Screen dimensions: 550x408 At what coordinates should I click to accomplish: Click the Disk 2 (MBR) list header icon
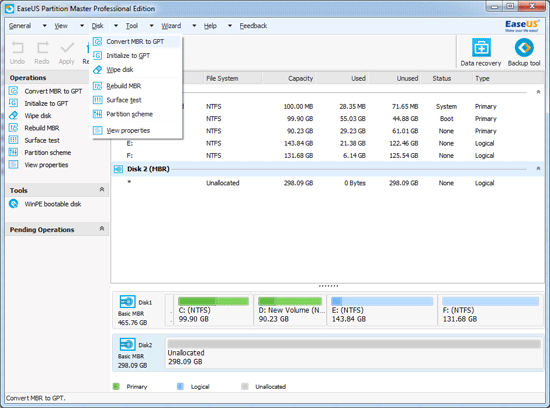click(x=118, y=169)
